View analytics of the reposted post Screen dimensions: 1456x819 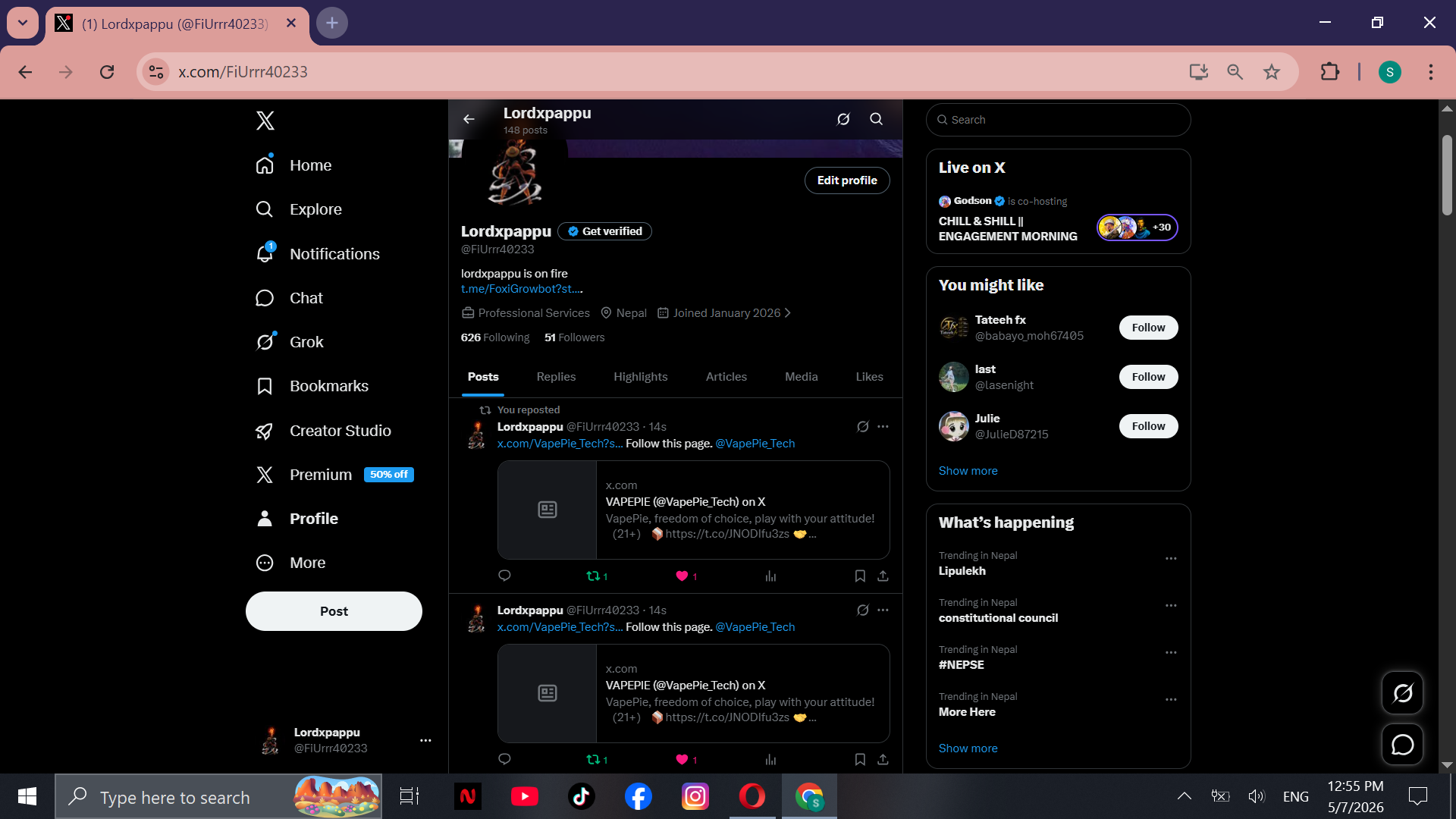770,576
